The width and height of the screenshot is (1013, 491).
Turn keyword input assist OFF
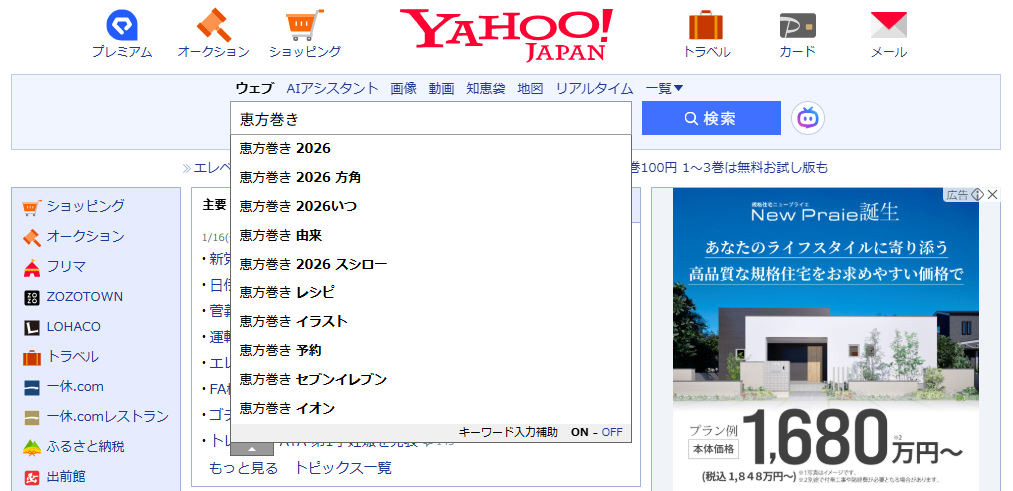pos(612,432)
